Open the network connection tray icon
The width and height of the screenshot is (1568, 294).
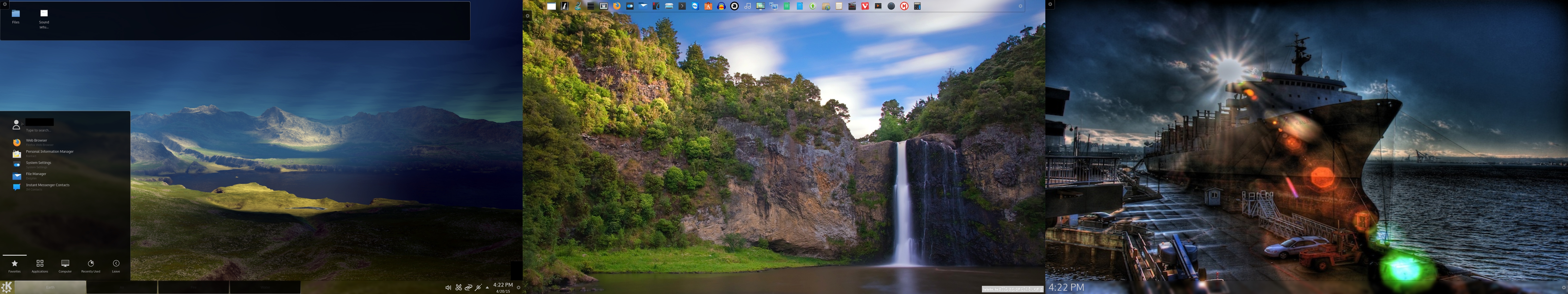(x=469, y=287)
